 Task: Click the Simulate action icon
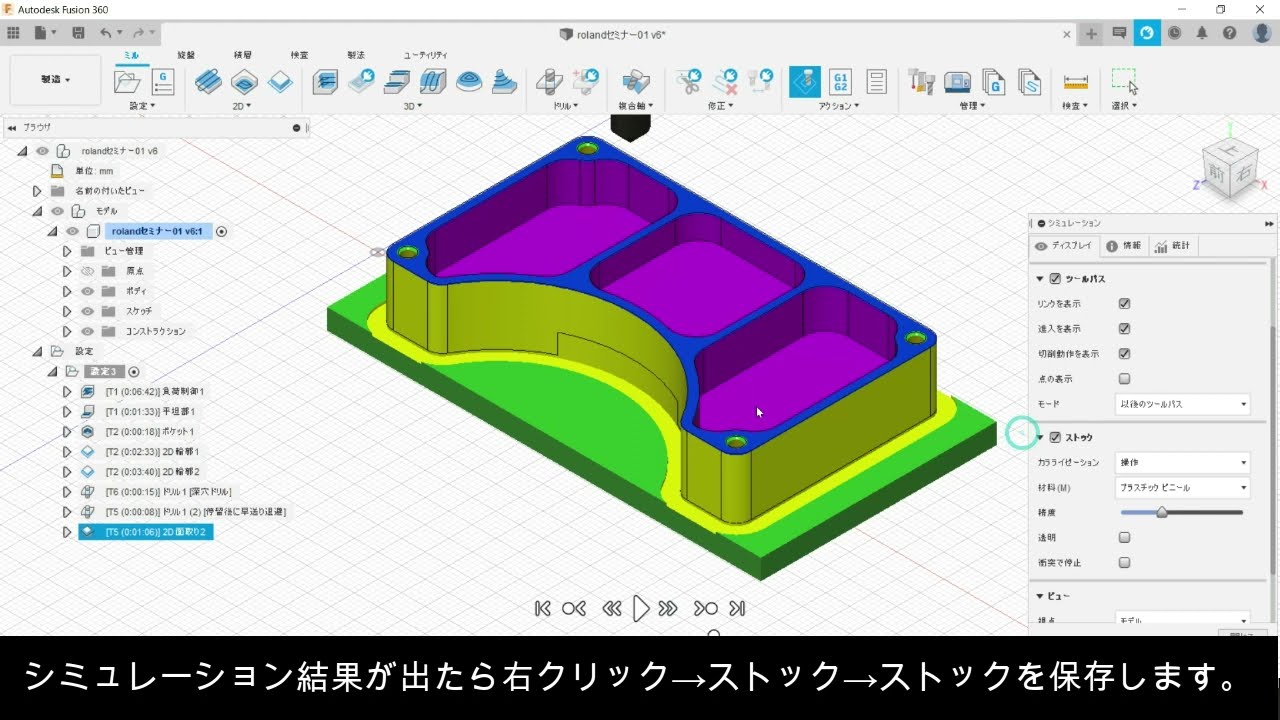pyautogui.click(x=805, y=82)
